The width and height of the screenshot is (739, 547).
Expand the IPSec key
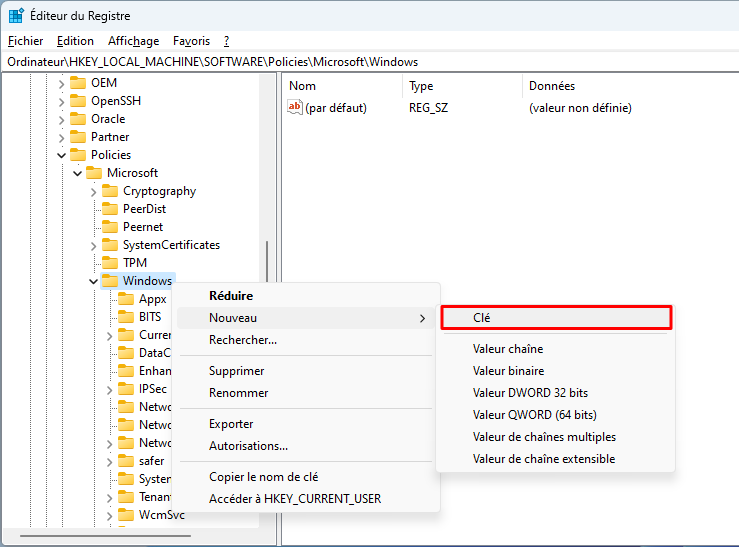(x=109, y=390)
